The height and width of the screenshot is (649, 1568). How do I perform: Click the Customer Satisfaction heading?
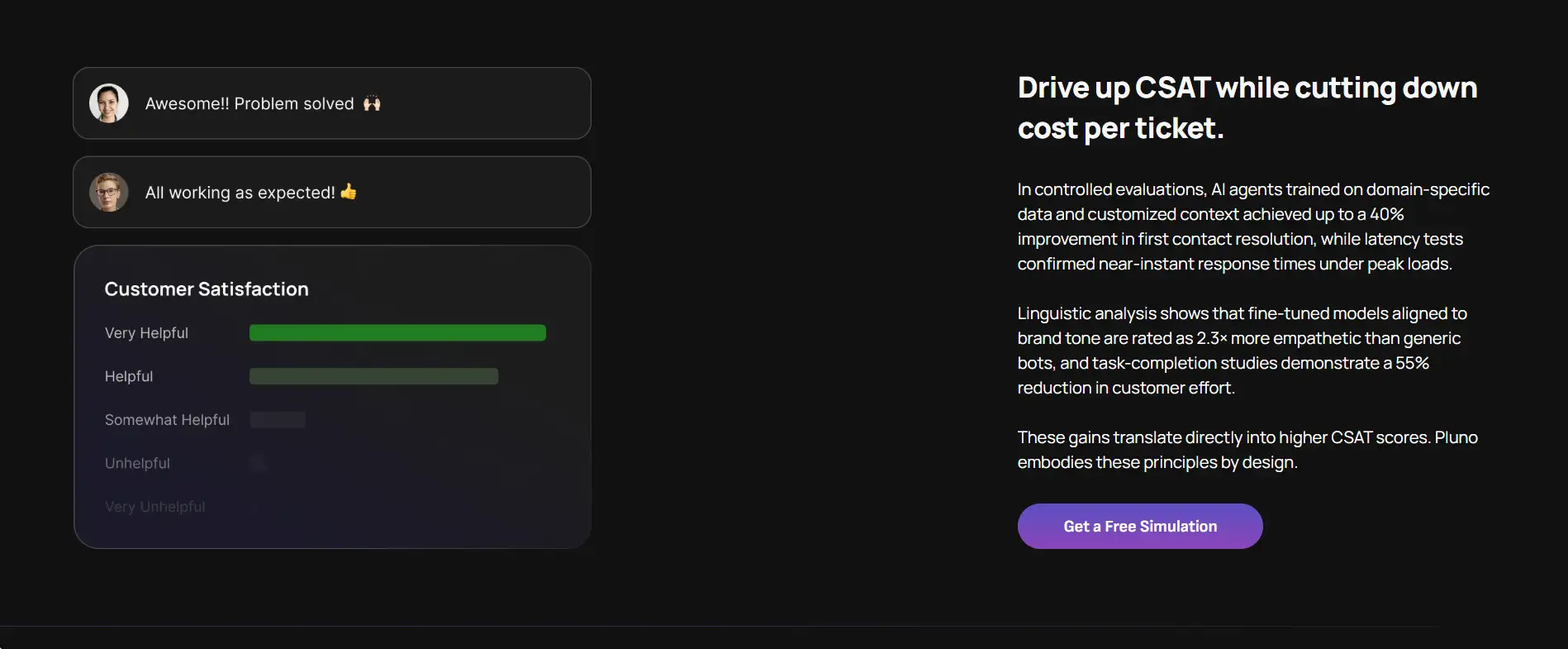point(207,289)
